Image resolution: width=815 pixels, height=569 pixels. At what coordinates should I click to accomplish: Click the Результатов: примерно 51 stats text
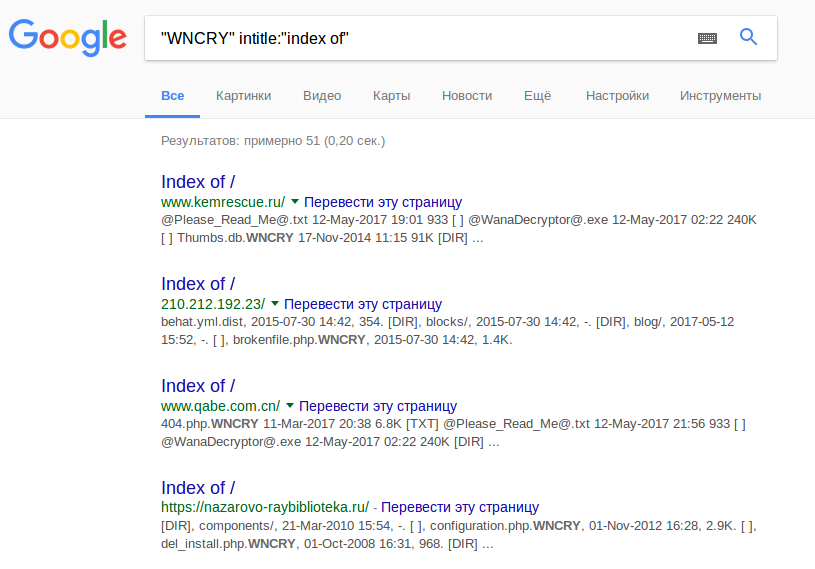click(273, 141)
